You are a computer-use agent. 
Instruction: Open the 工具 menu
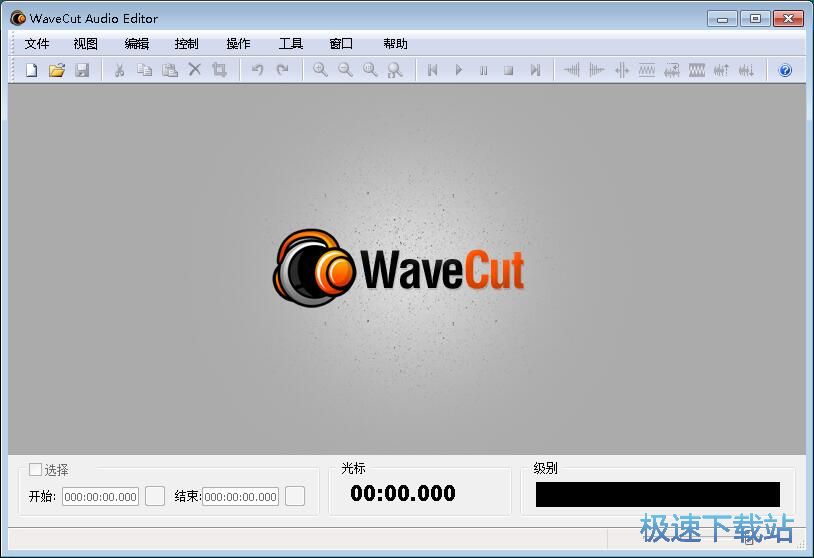(x=291, y=44)
